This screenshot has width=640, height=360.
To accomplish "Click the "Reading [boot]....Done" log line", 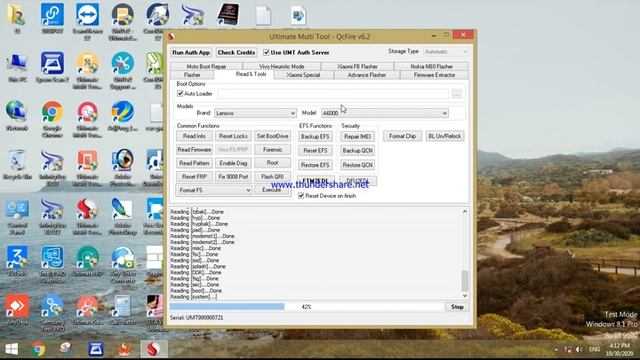I will (196, 291).
